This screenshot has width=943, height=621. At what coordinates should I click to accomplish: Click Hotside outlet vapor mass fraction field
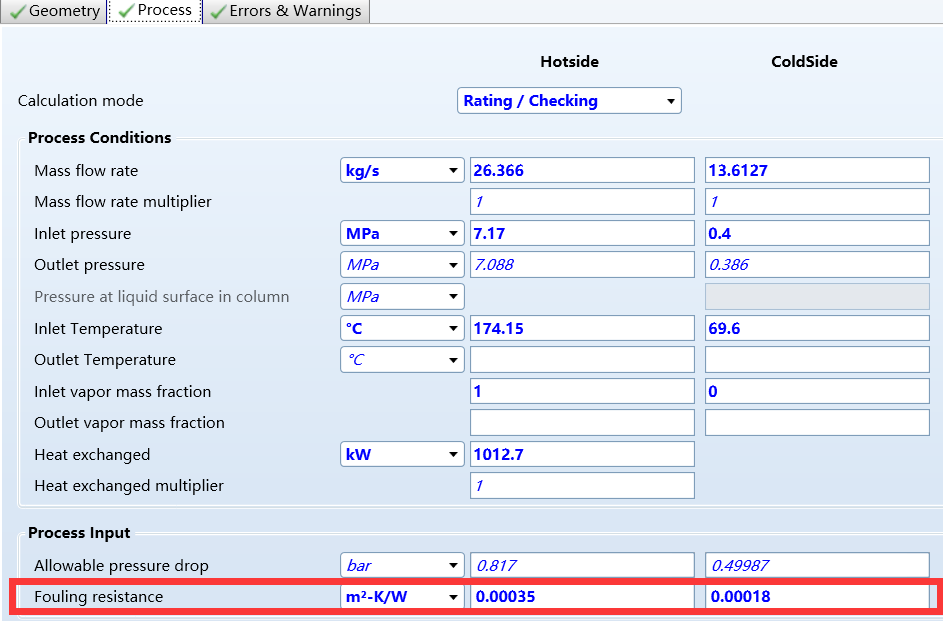(x=582, y=423)
